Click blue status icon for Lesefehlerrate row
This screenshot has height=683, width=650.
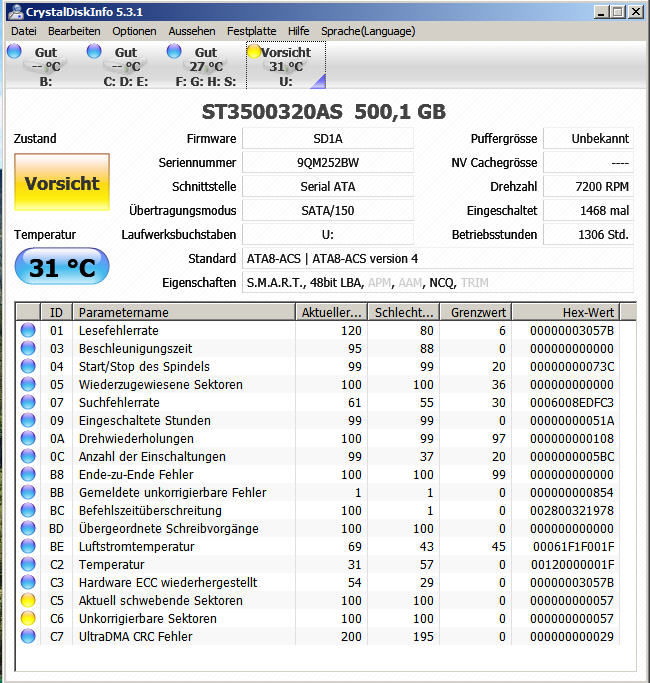coord(28,331)
